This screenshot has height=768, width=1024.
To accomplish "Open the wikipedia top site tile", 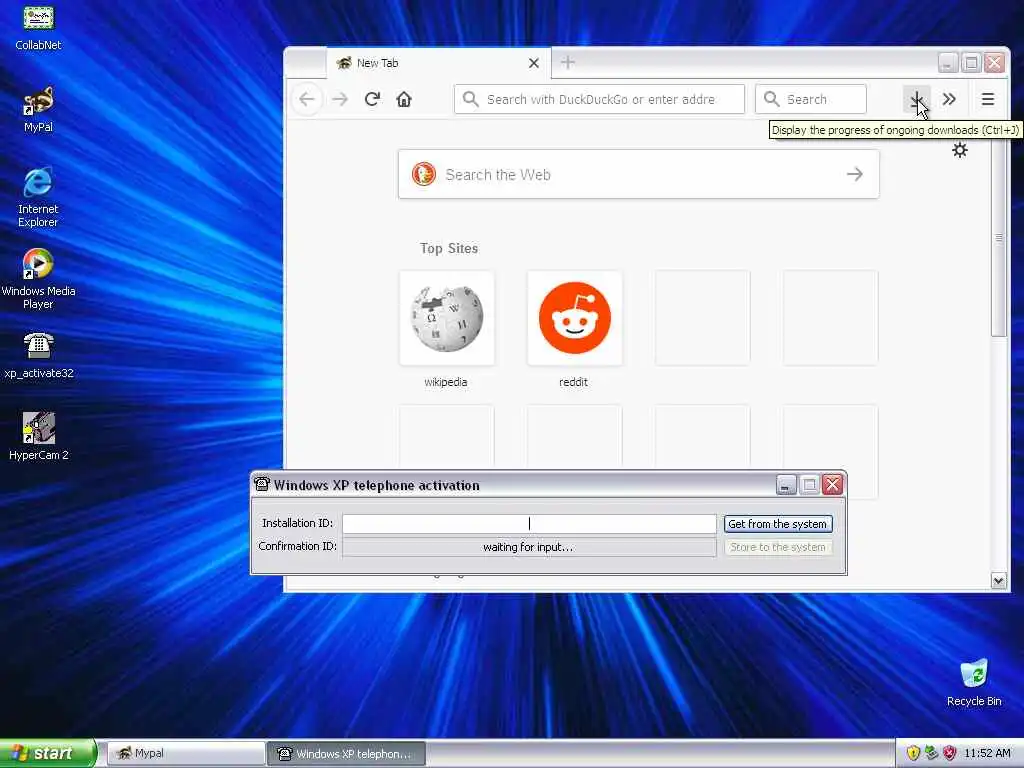I will (x=446, y=318).
